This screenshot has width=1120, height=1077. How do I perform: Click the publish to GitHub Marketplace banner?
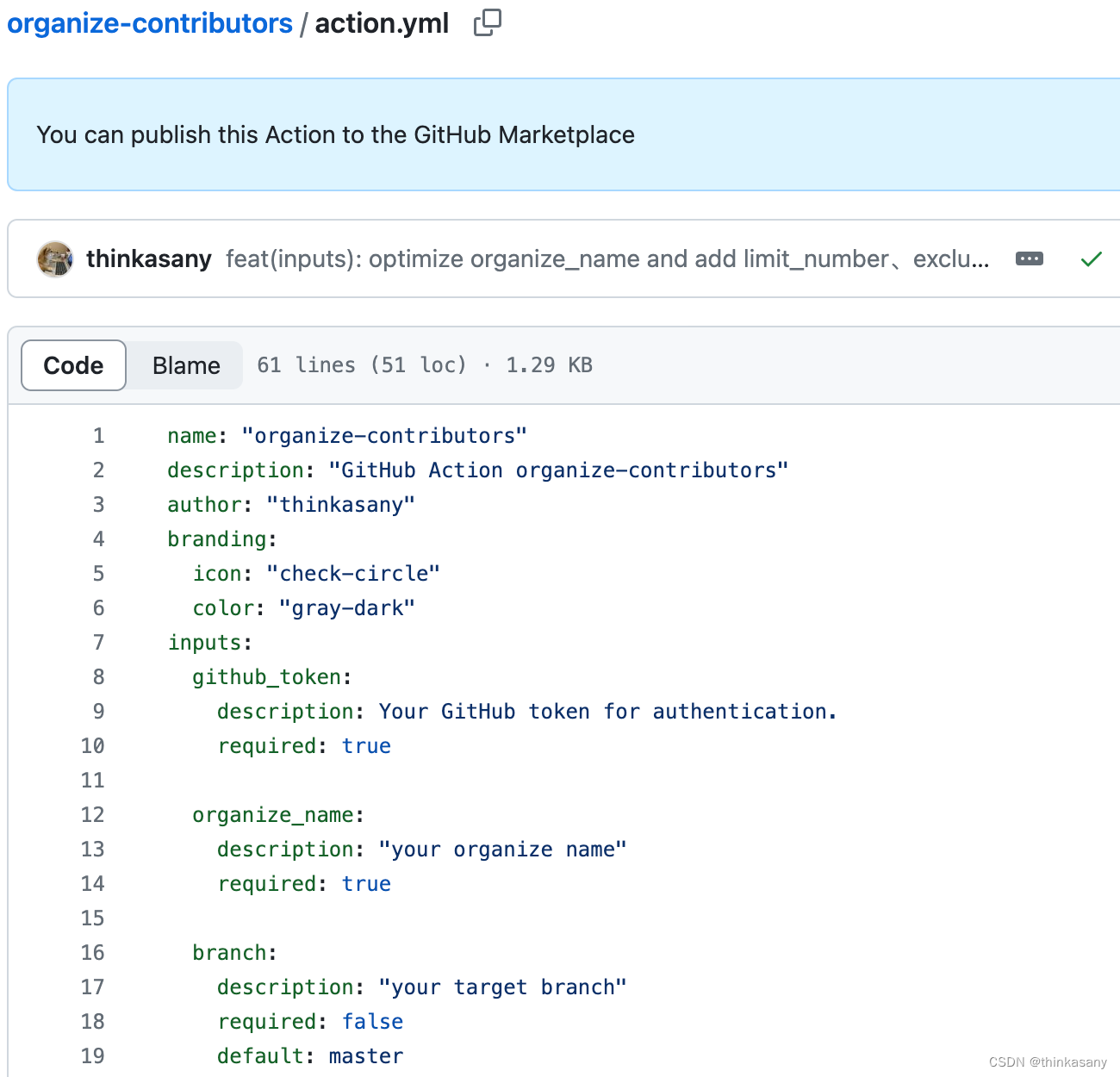tap(563, 134)
